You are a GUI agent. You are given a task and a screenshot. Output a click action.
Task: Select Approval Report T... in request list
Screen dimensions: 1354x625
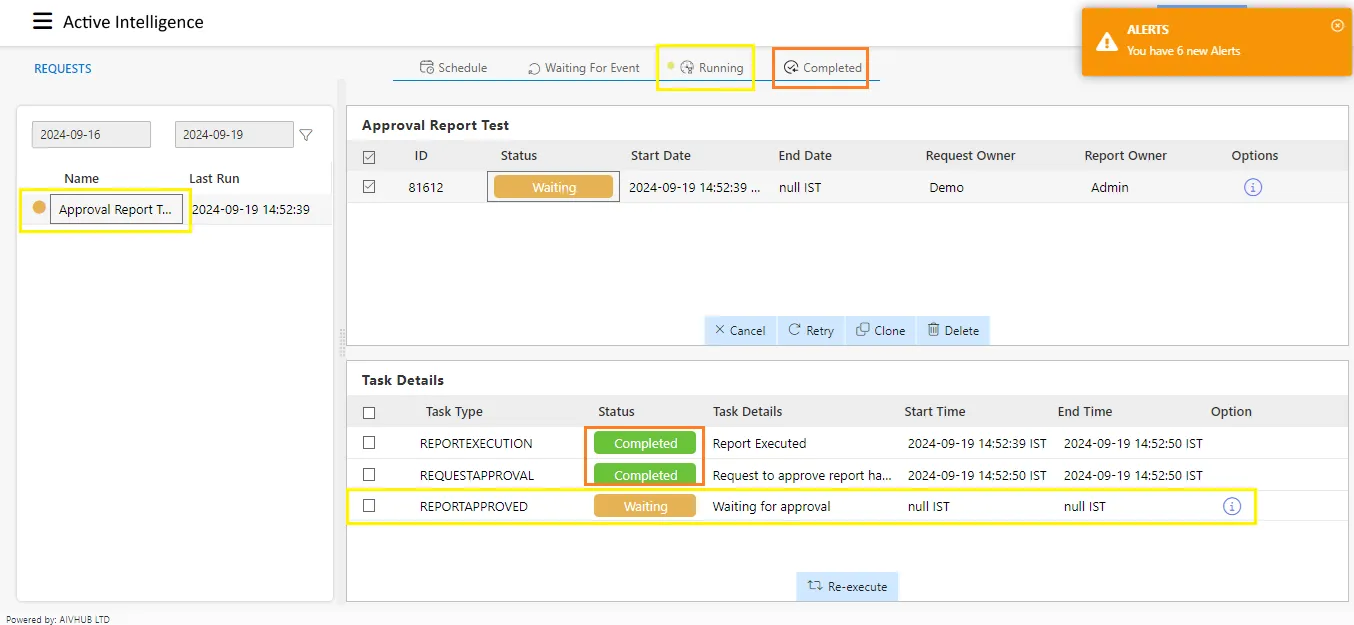point(116,210)
